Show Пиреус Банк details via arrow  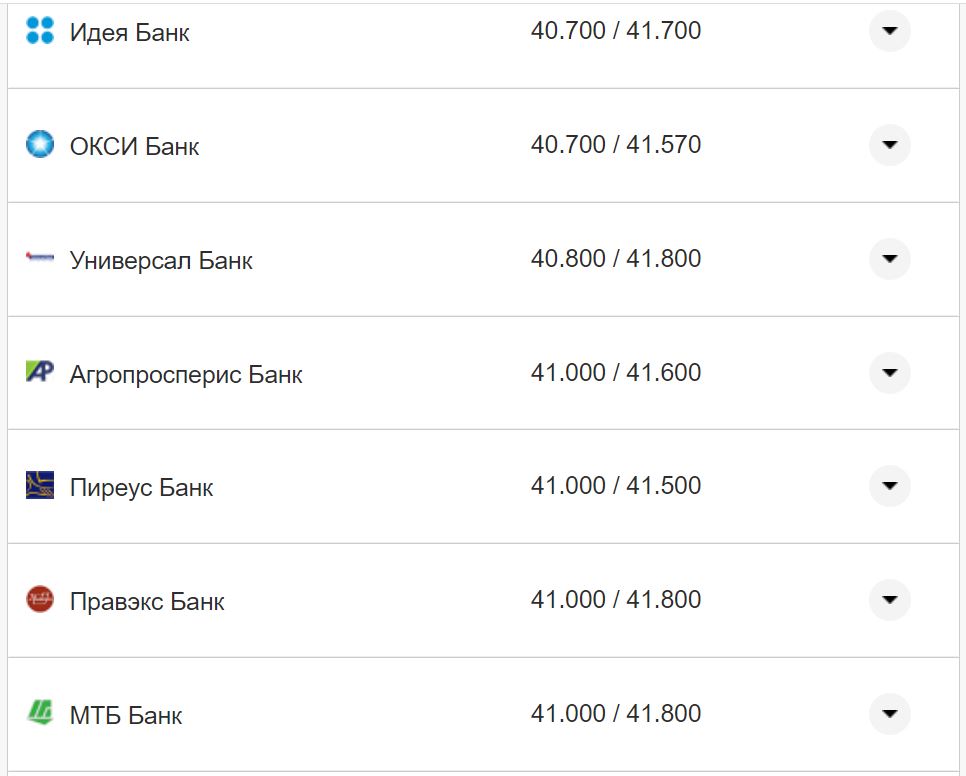[x=889, y=486]
